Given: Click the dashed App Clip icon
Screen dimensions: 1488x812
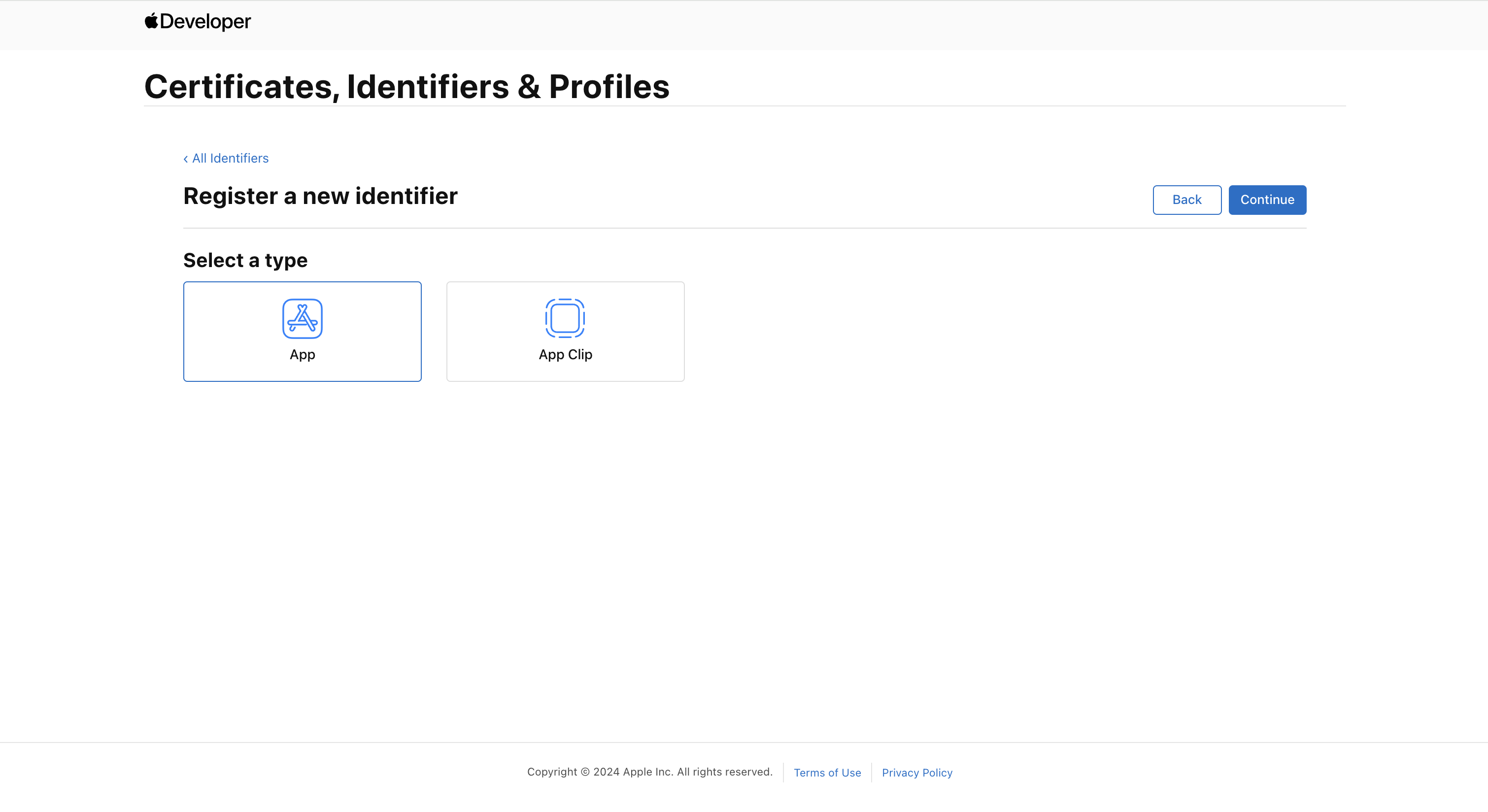Looking at the screenshot, I should [565, 318].
